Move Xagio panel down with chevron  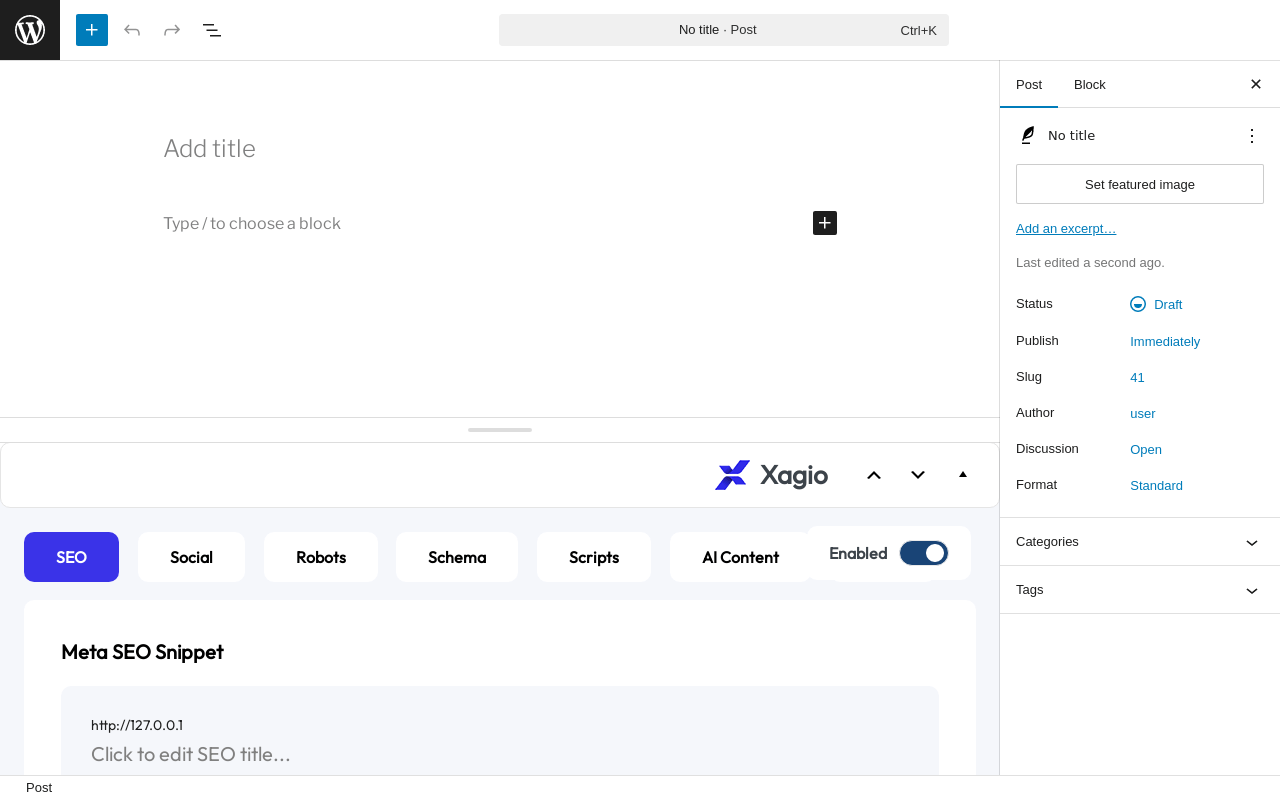[918, 475]
